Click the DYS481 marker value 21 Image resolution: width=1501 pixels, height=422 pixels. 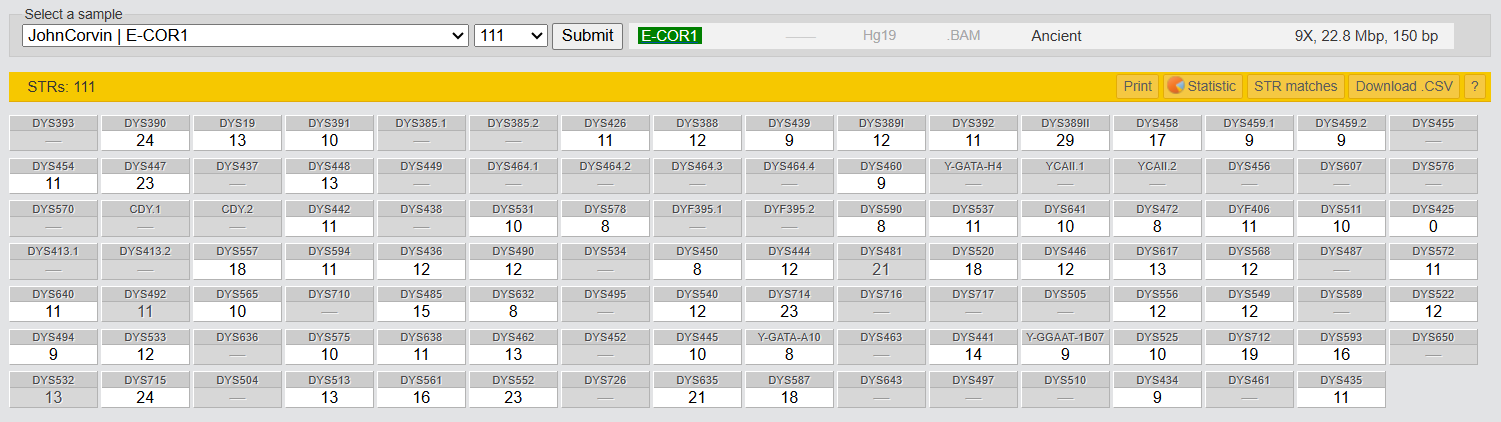click(x=881, y=270)
